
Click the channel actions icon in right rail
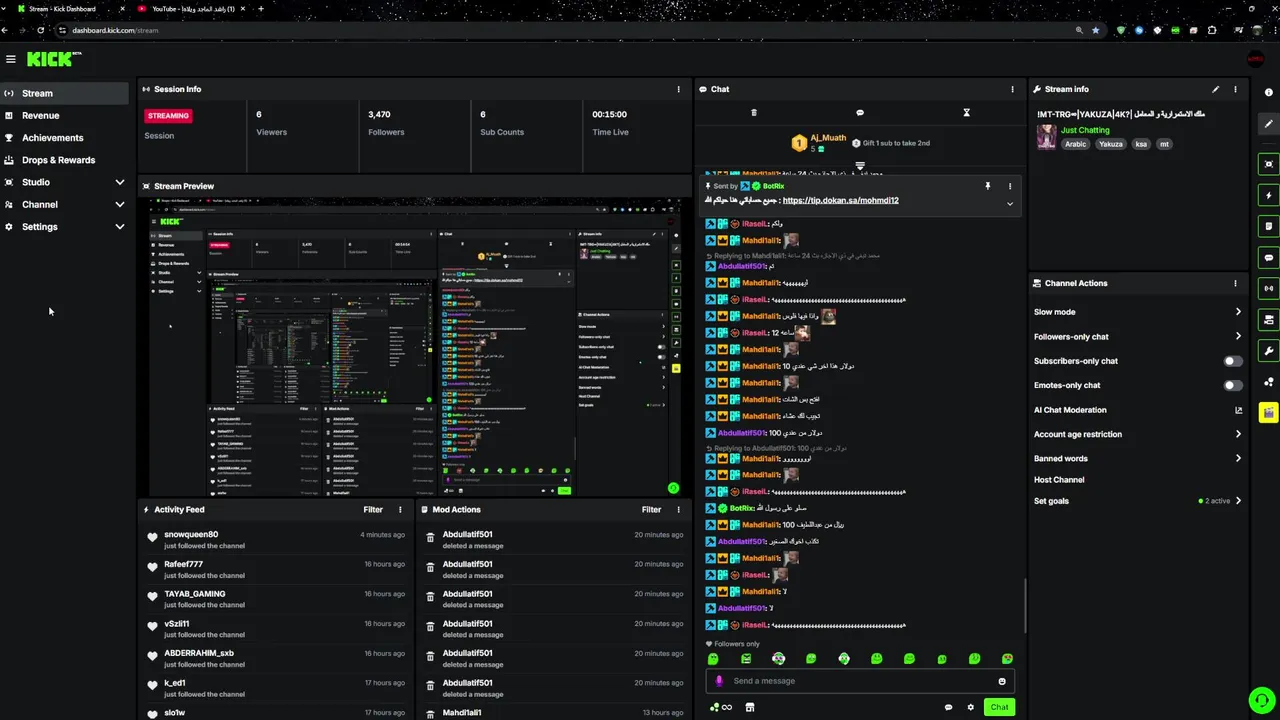(1268, 320)
